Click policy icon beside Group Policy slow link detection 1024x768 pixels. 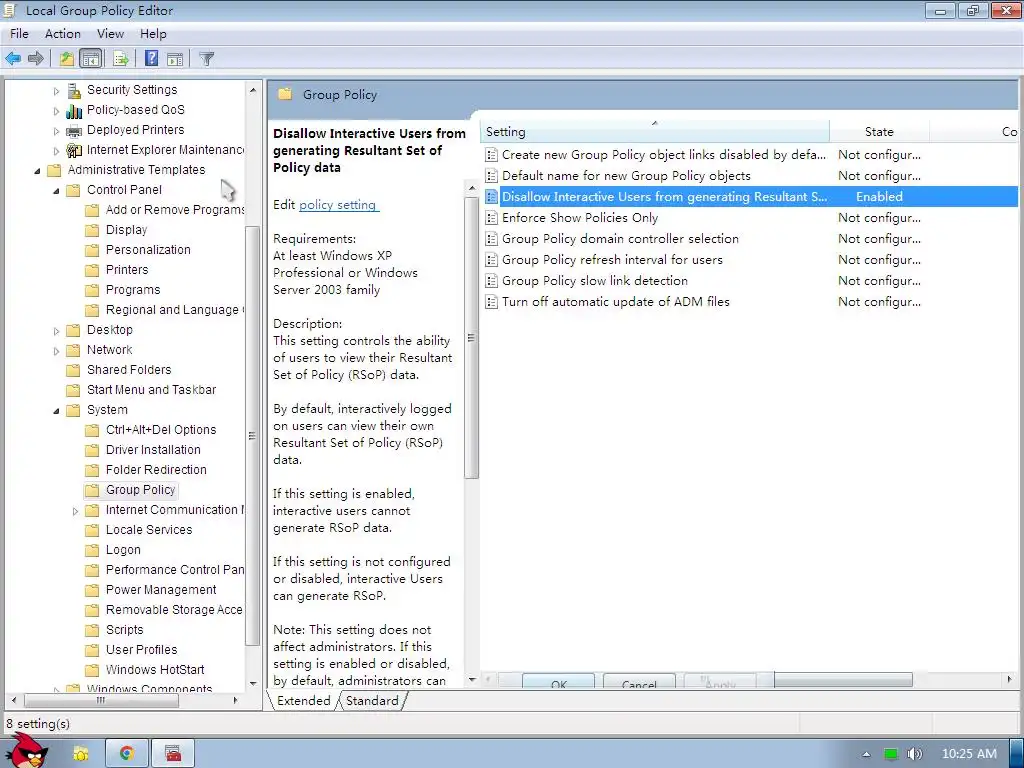(491, 281)
